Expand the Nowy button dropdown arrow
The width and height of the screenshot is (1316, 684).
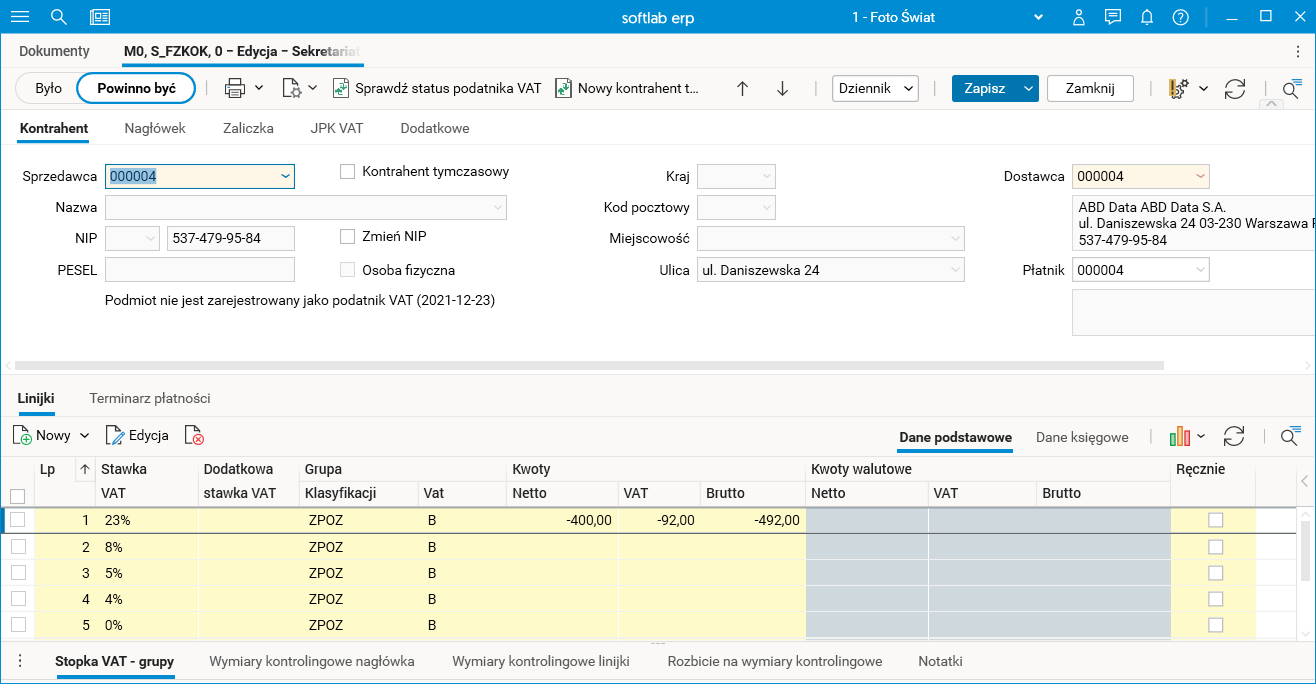[x=85, y=436]
